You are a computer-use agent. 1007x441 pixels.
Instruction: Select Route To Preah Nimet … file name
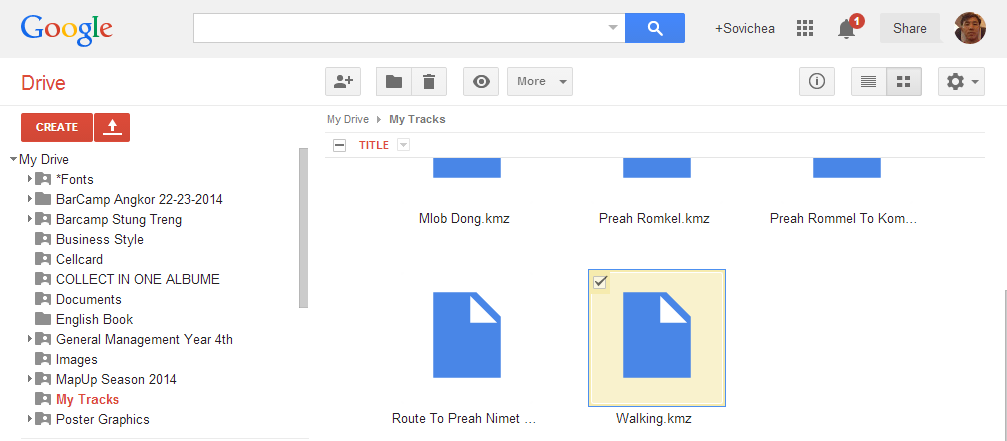464,419
